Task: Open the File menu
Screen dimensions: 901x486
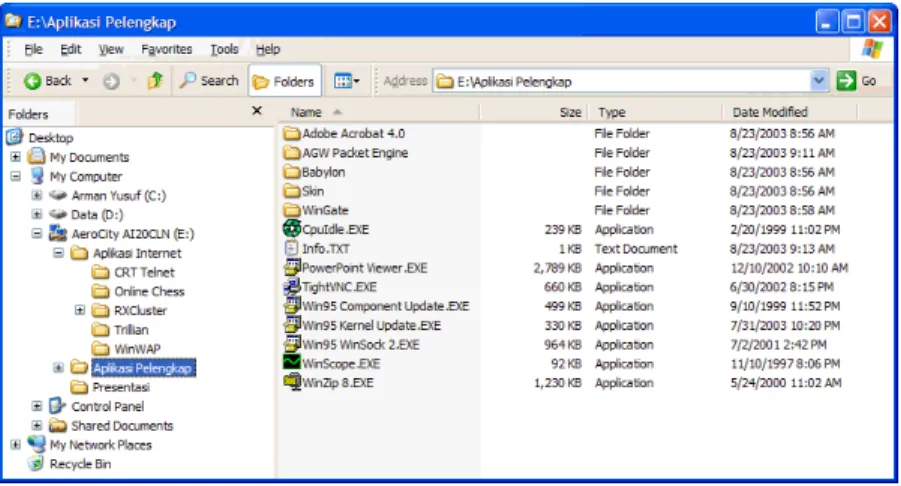Action: (x=33, y=49)
